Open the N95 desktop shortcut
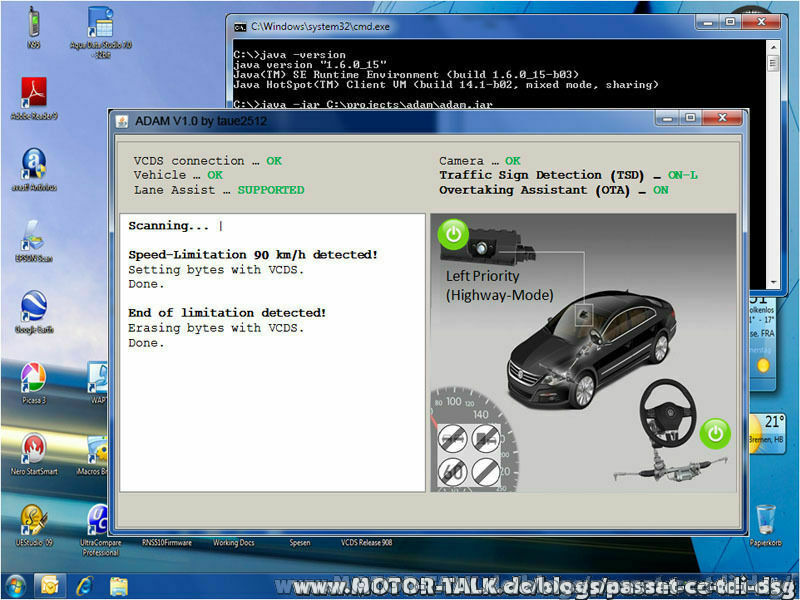This screenshot has width=800, height=600. click(x=34, y=28)
